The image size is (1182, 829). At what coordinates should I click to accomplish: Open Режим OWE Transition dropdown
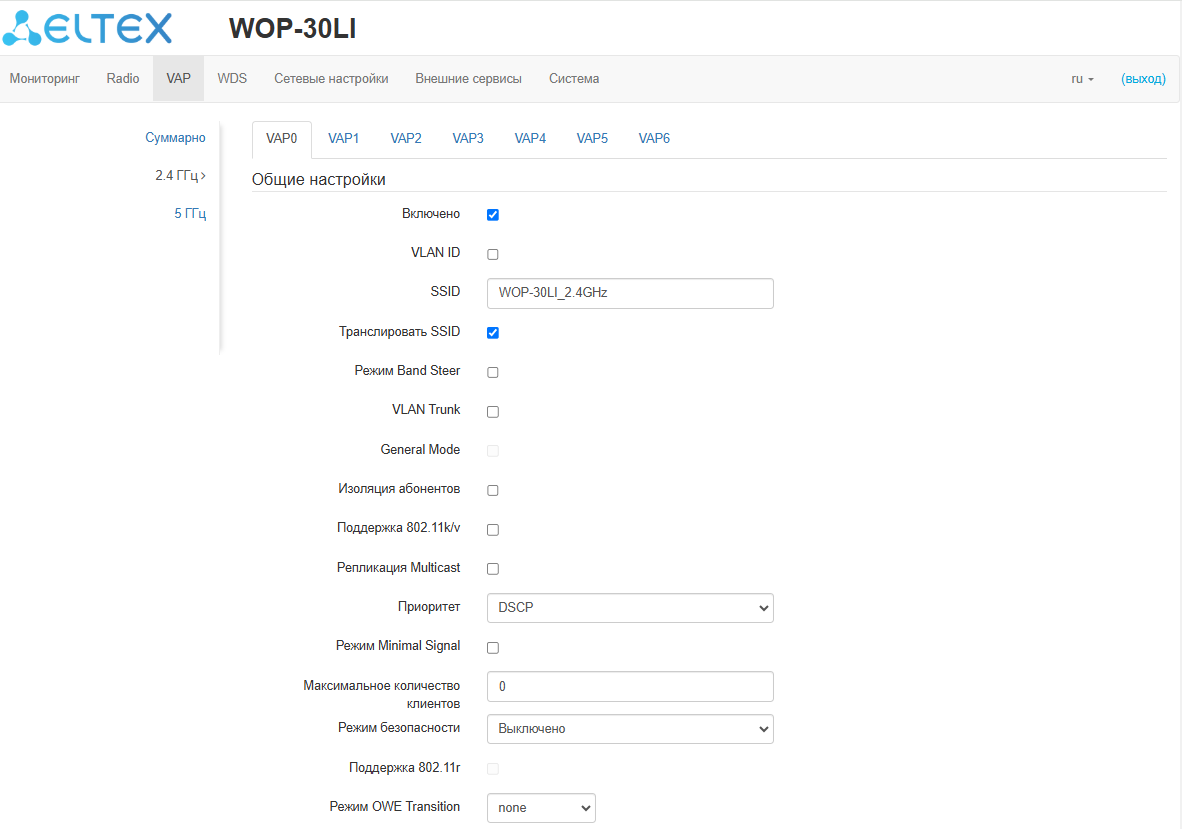click(541, 808)
